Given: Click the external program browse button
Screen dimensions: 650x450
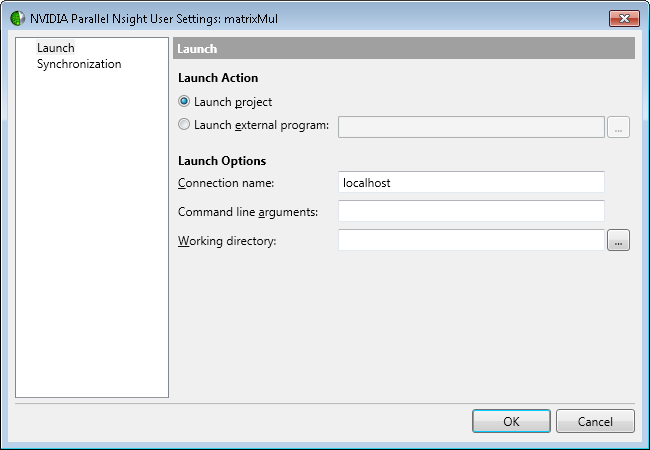Looking at the screenshot, I should [x=619, y=126].
